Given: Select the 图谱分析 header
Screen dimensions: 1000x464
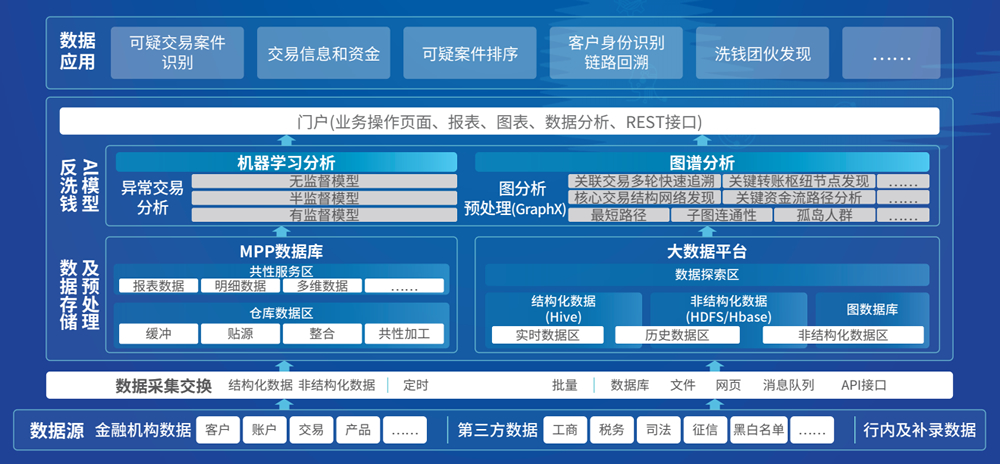Looking at the screenshot, I should pyautogui.click(x=701, y=162).
